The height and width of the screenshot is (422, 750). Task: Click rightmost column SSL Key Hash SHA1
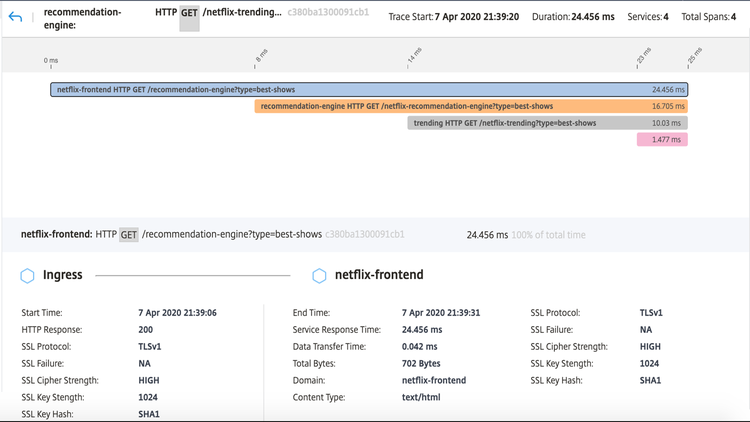click(x=650, y=380)
